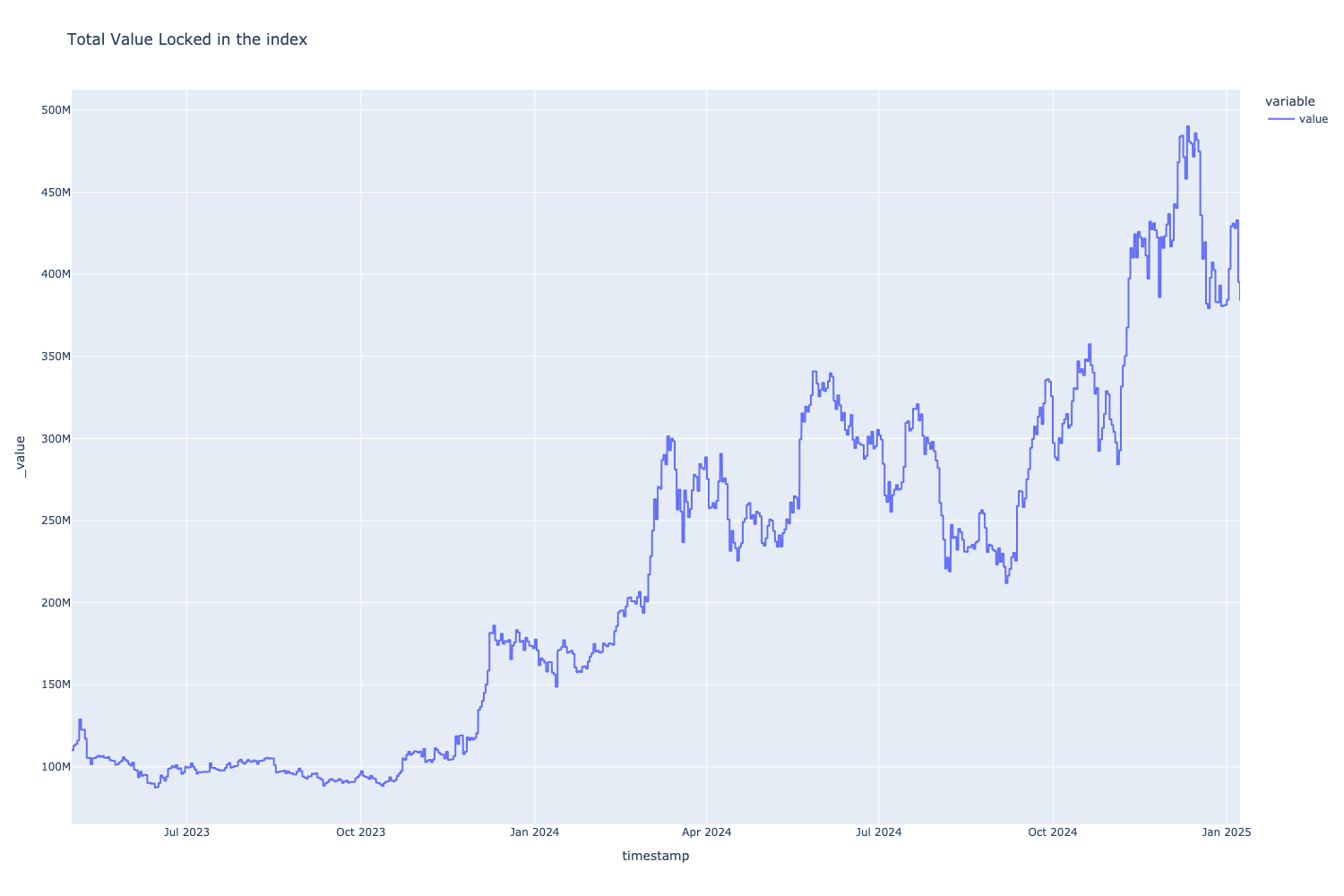Click the 'Jan 2024' x-axis label
The image size is (1344, 896).
click(534, 832)
